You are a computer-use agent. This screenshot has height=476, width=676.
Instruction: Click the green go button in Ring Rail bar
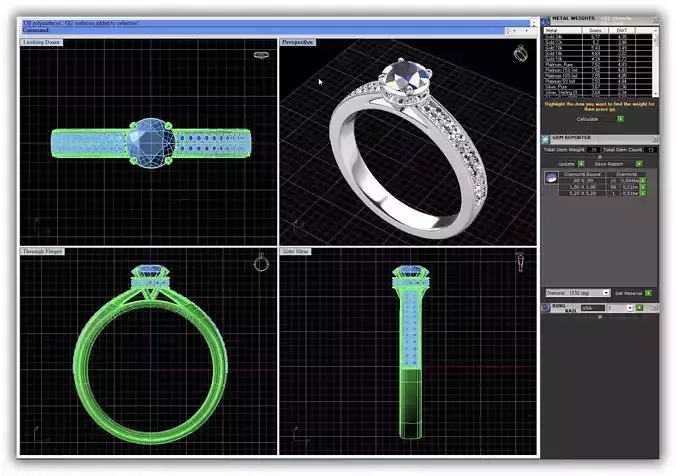(639, 308)
